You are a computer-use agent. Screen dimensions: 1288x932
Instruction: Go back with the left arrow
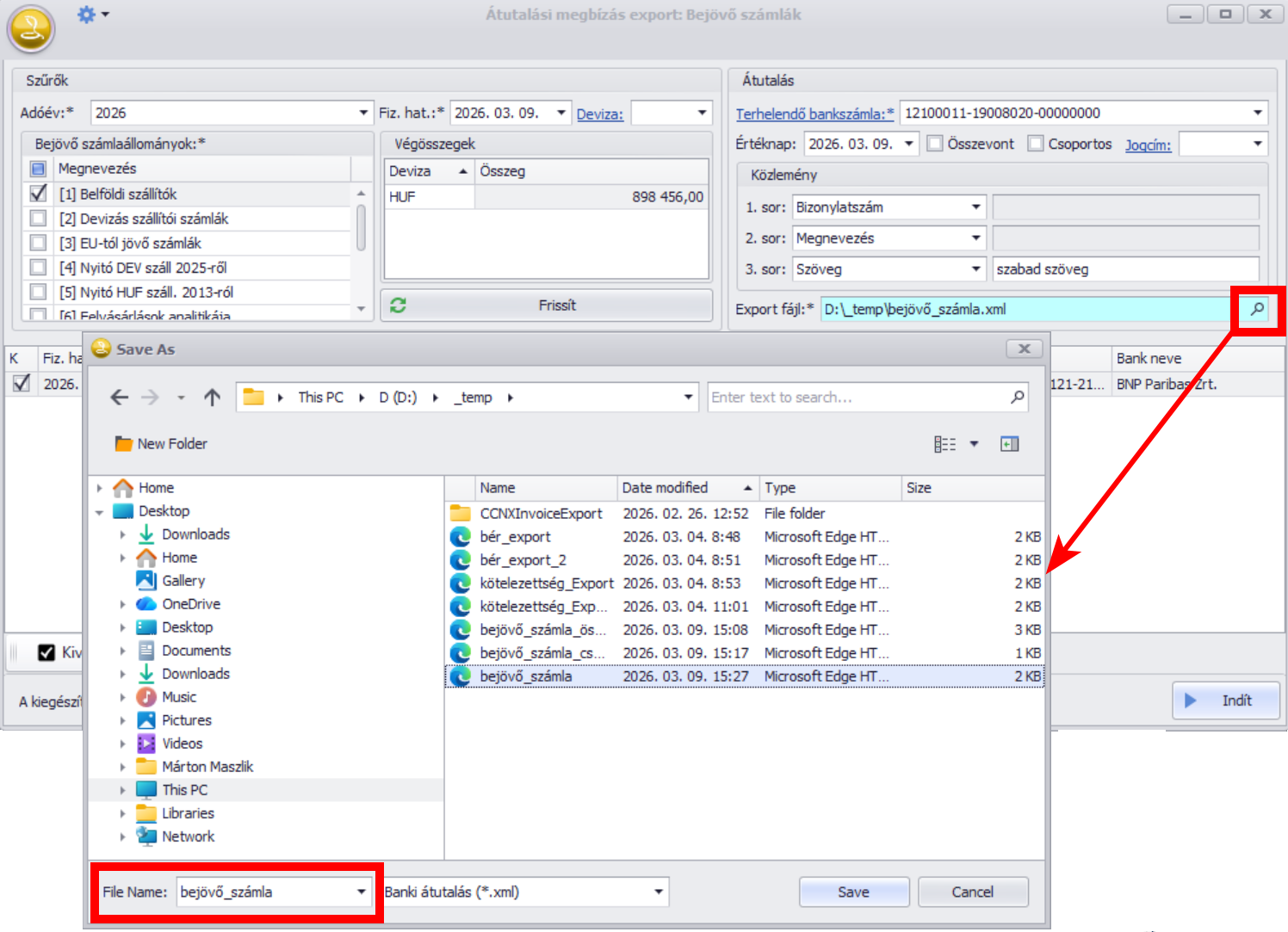coord(120,398)
